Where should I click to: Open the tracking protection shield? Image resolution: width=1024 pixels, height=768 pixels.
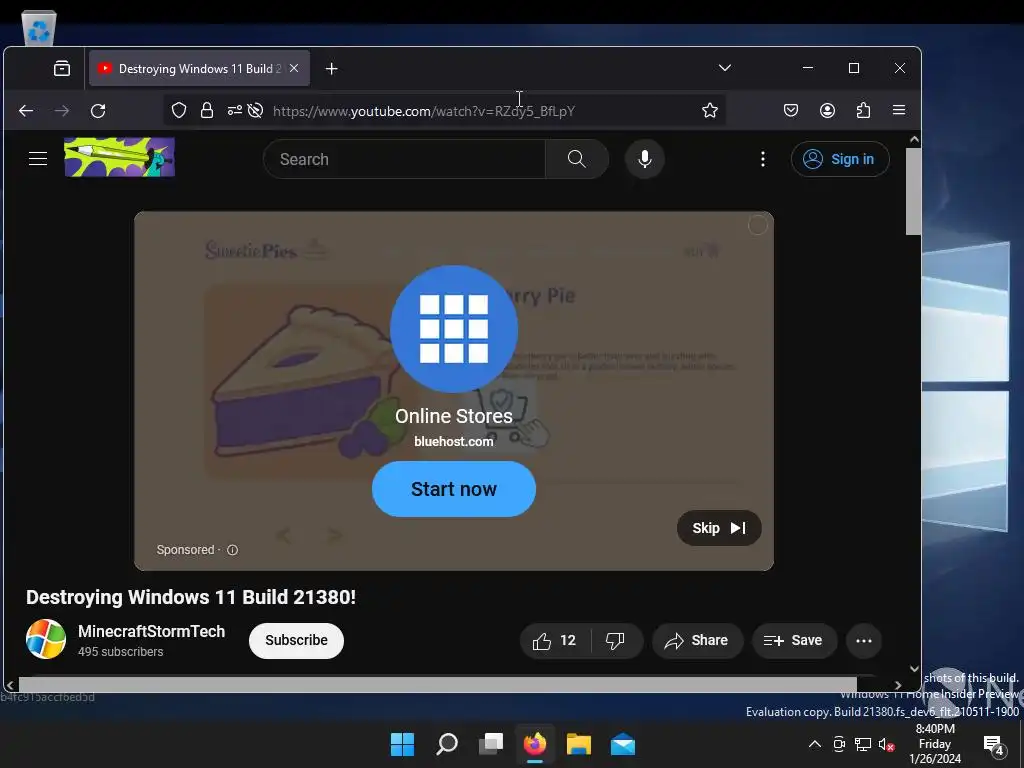tap(179, 110)
